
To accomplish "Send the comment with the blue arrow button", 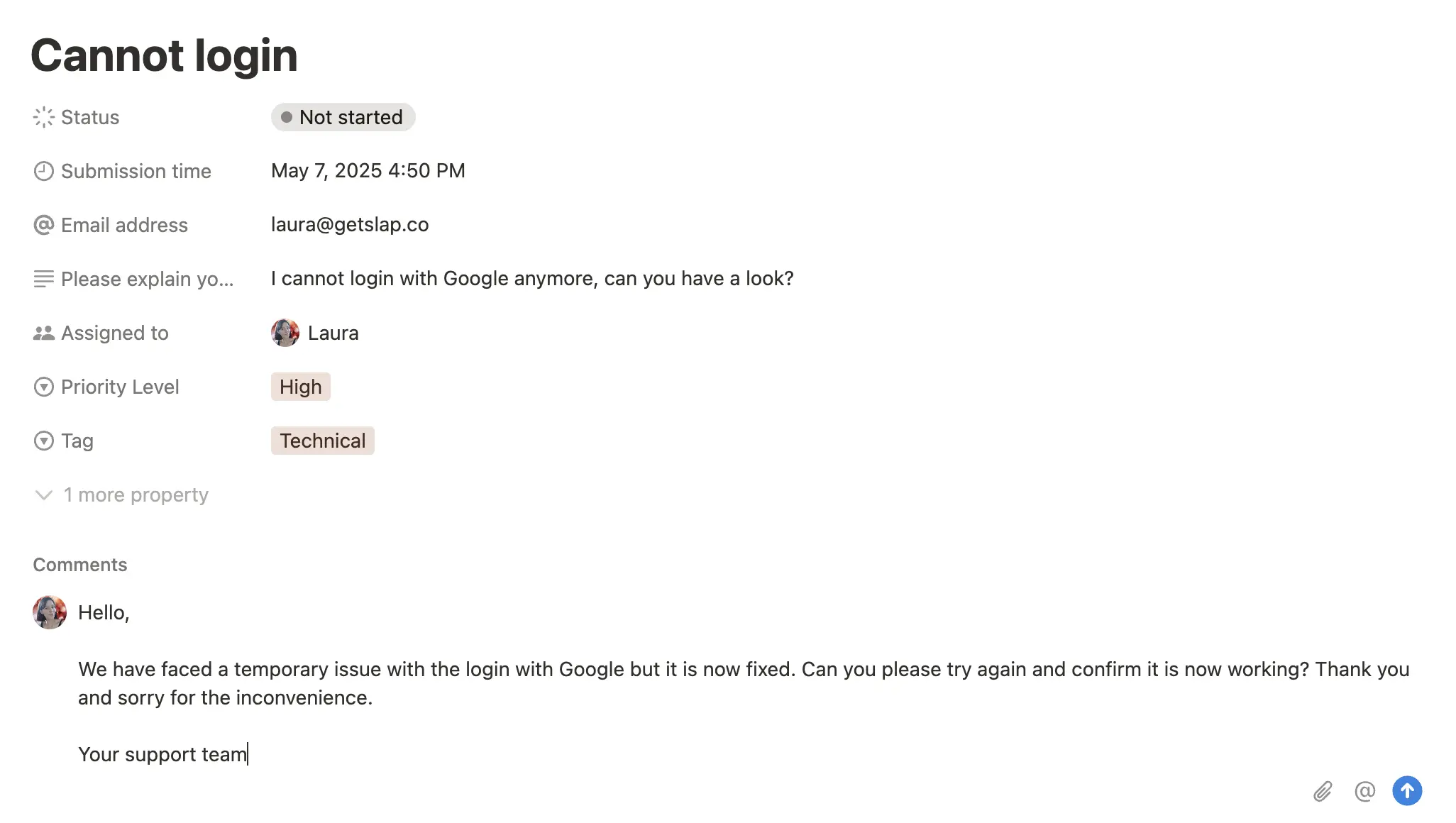I will tap(1407, 790).
